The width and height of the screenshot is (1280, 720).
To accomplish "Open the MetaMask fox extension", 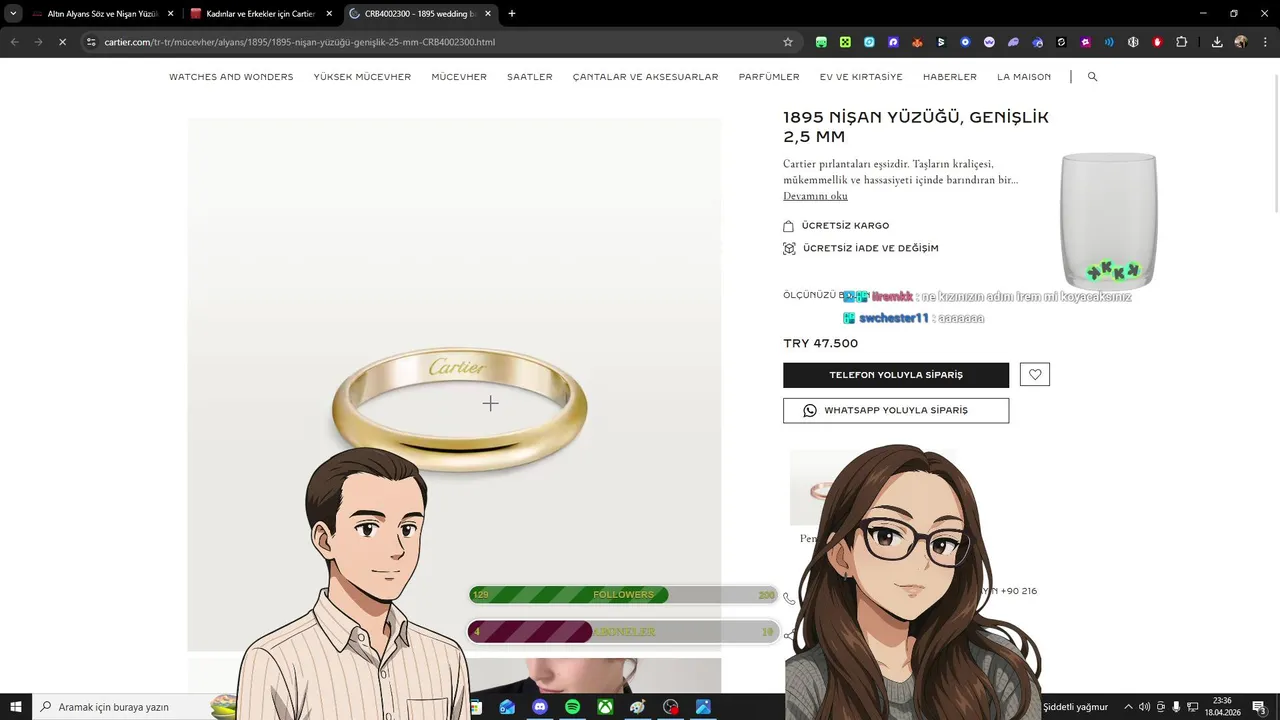I will pos(917,42).
